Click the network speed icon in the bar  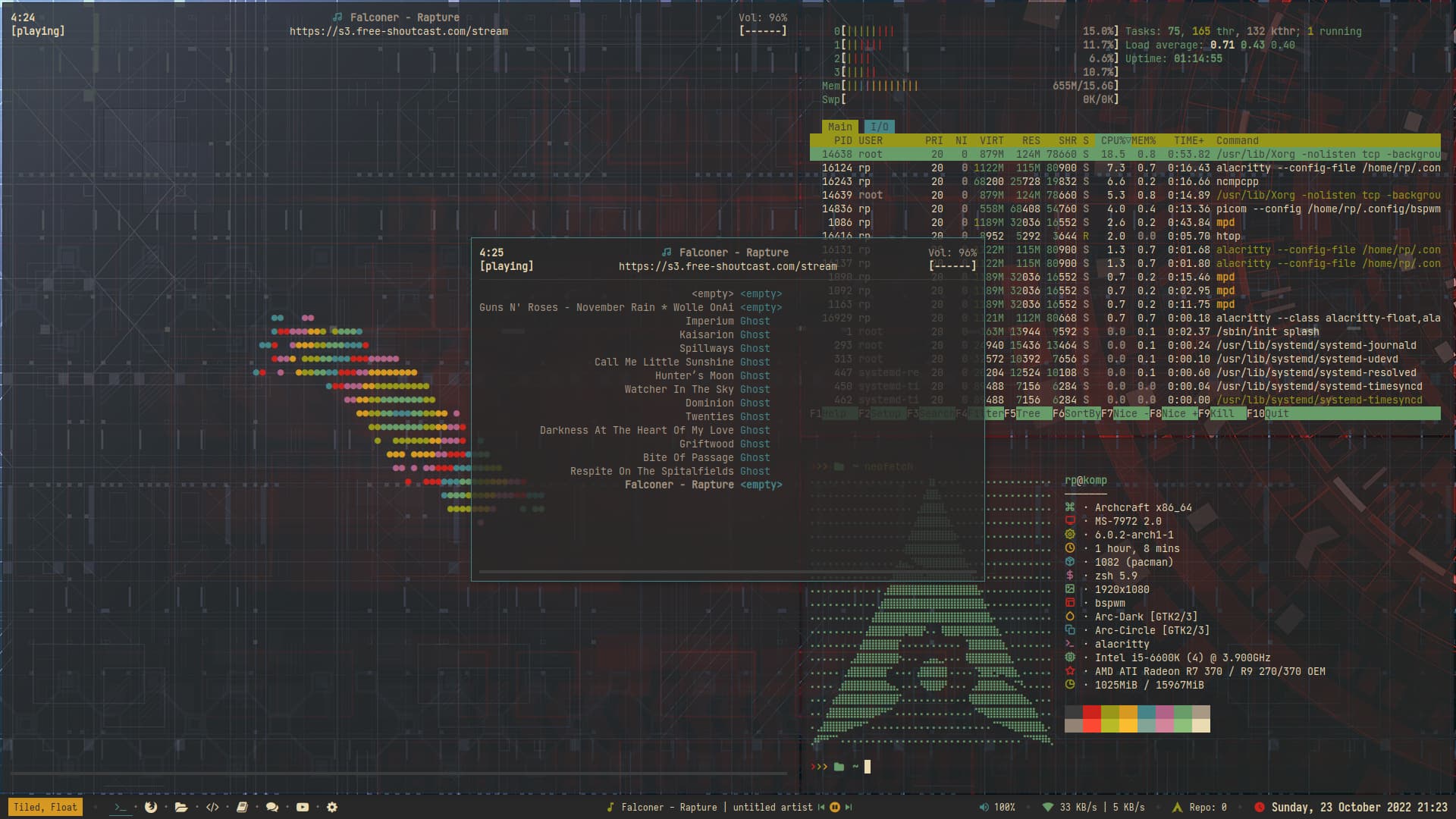tap(1048, 807)
